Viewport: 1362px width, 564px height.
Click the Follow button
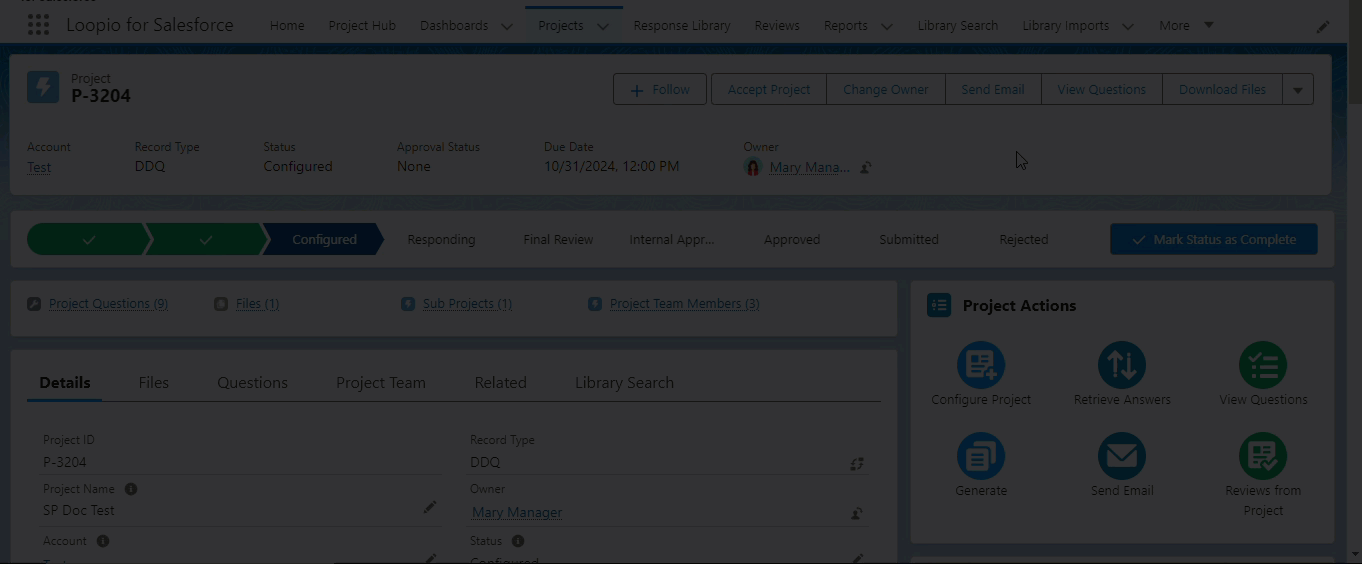point(660,89)
